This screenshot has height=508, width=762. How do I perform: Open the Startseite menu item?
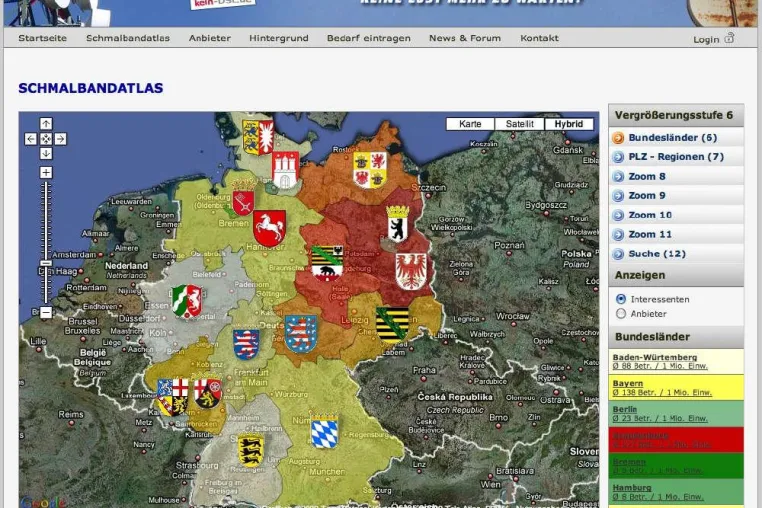coord(43,38)
